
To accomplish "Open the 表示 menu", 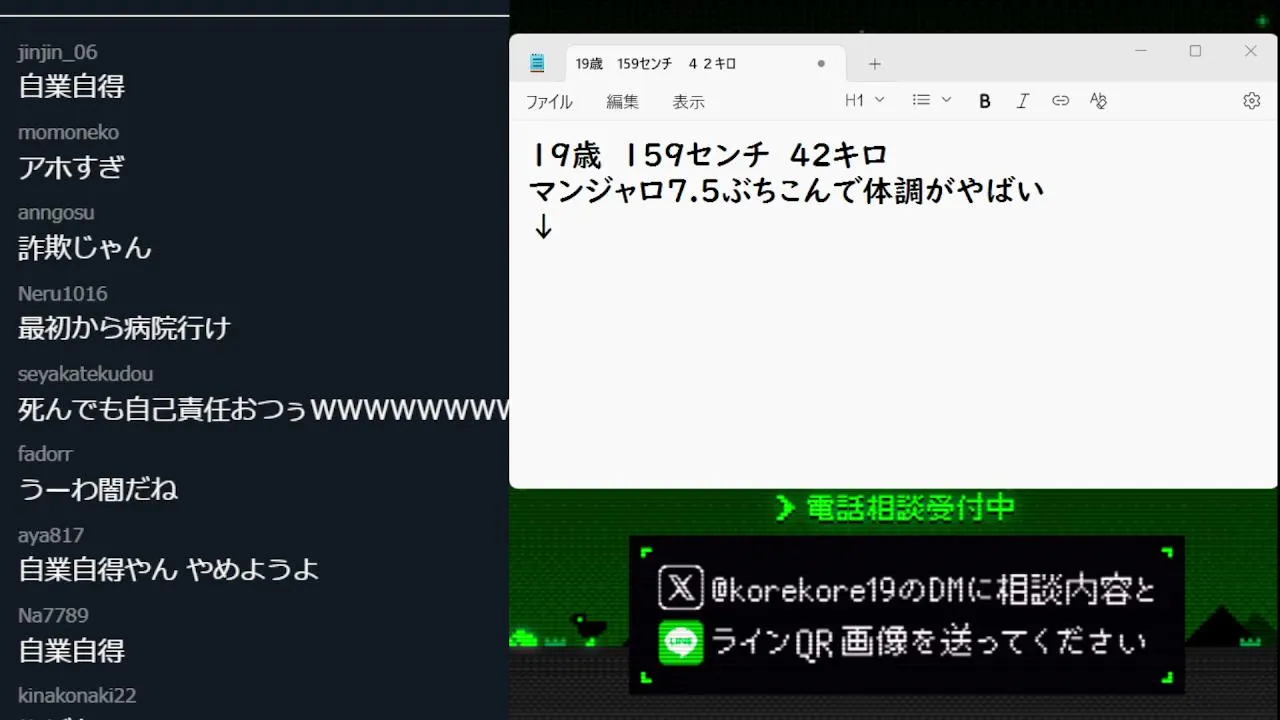I will (688, 101).
